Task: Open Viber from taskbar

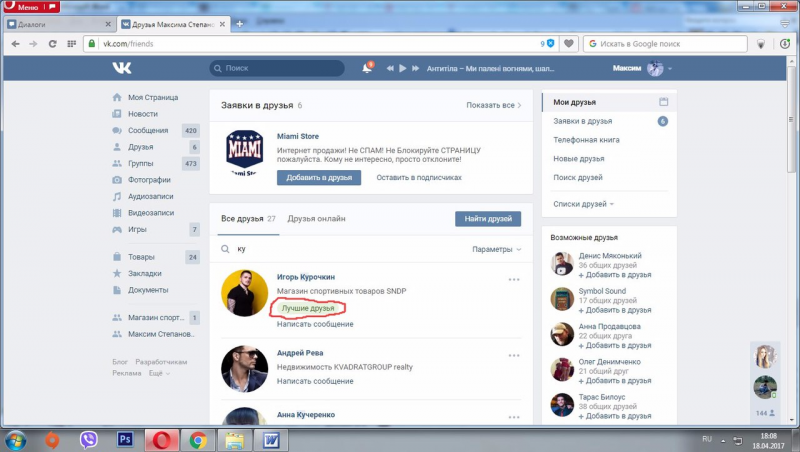Action: click(x=89, y=440)
